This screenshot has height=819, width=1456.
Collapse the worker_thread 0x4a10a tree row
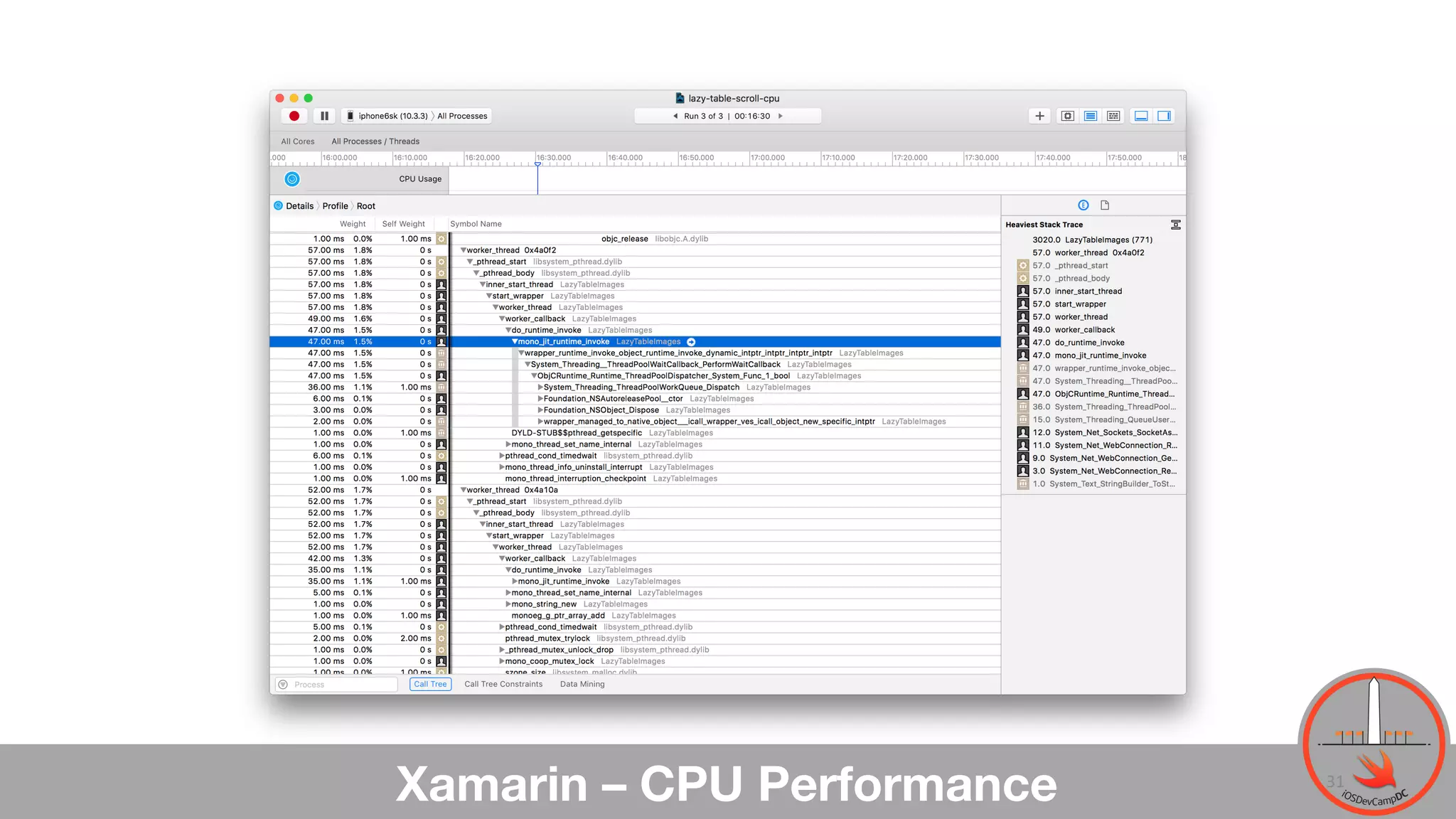(x=463, y=490)
